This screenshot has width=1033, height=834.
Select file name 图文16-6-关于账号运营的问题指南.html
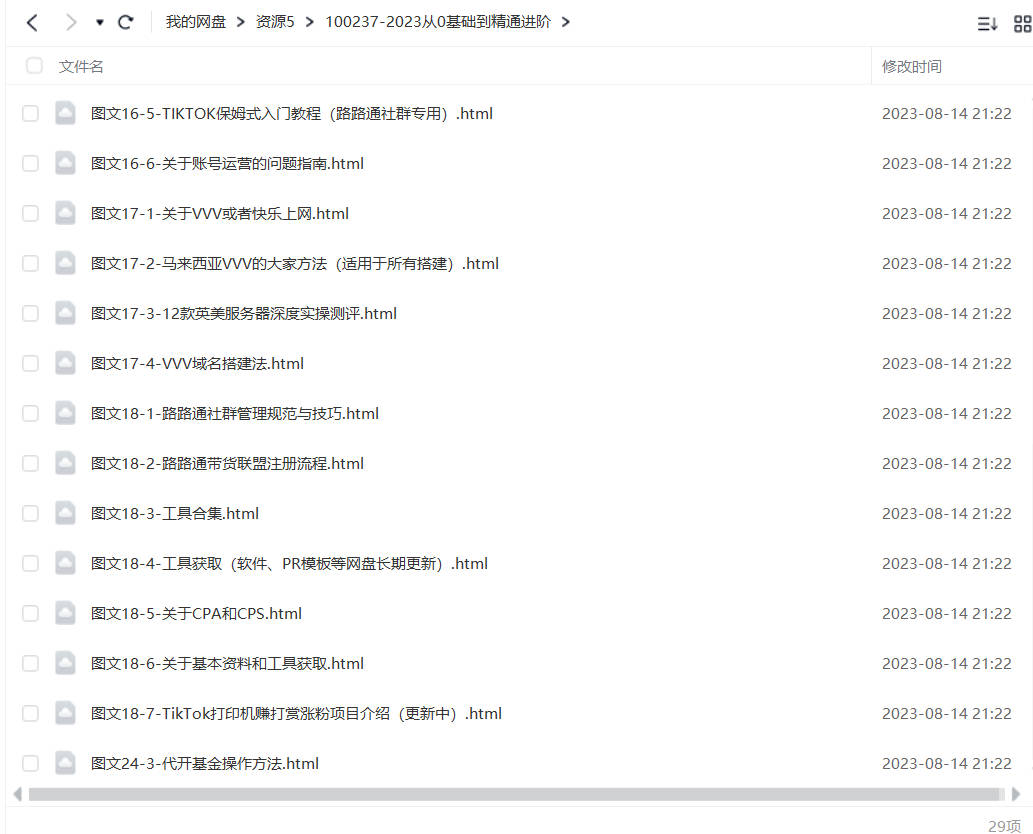[227, 163]
